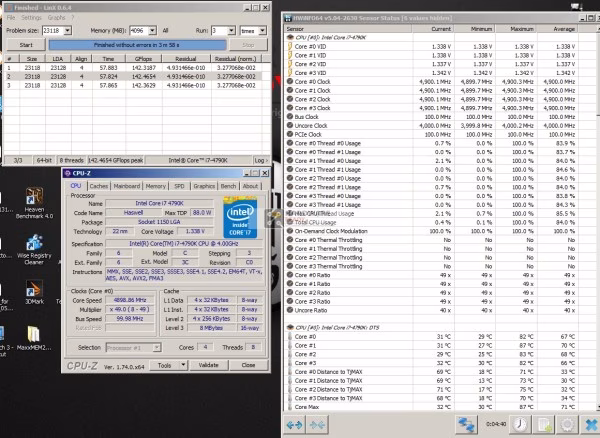The width and height of the screenshot is (600, 438).
Task: Open the Problem size dropdown in LinX
Action: pos(68,31)
